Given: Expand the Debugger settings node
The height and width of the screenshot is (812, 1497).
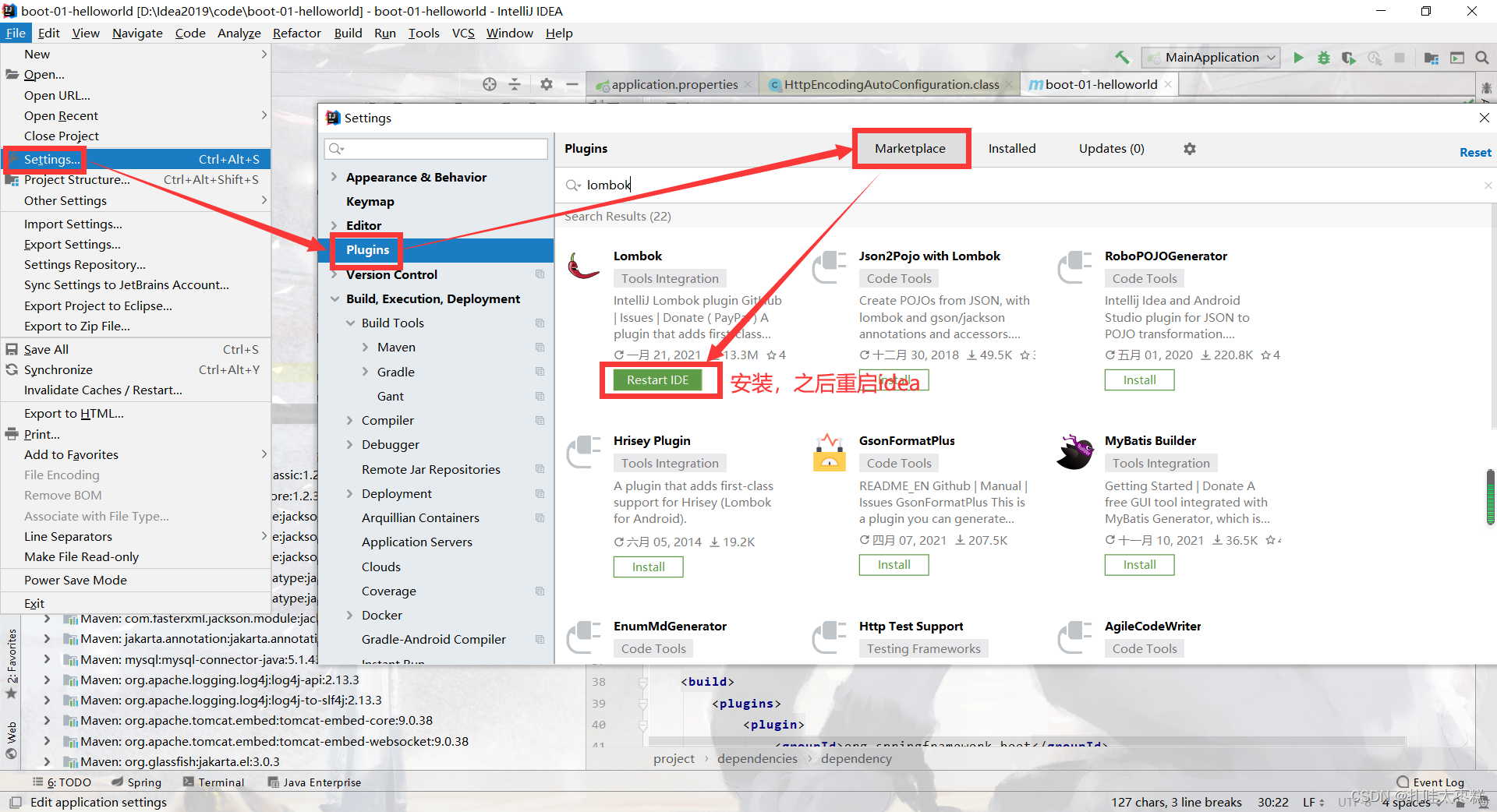Looking at the screenshot, I should point(350,444).
